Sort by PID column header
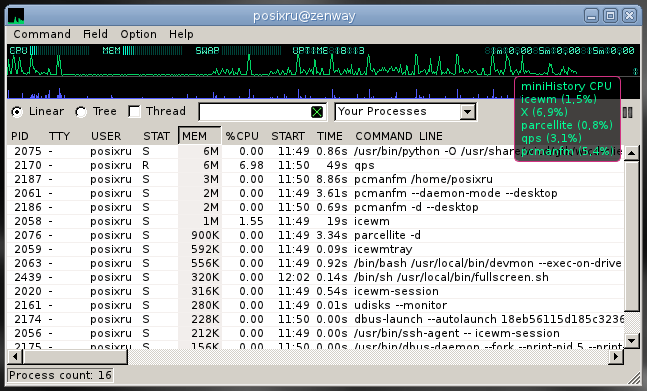This screenshot has width=647, height=391. [x=20, y=136]
